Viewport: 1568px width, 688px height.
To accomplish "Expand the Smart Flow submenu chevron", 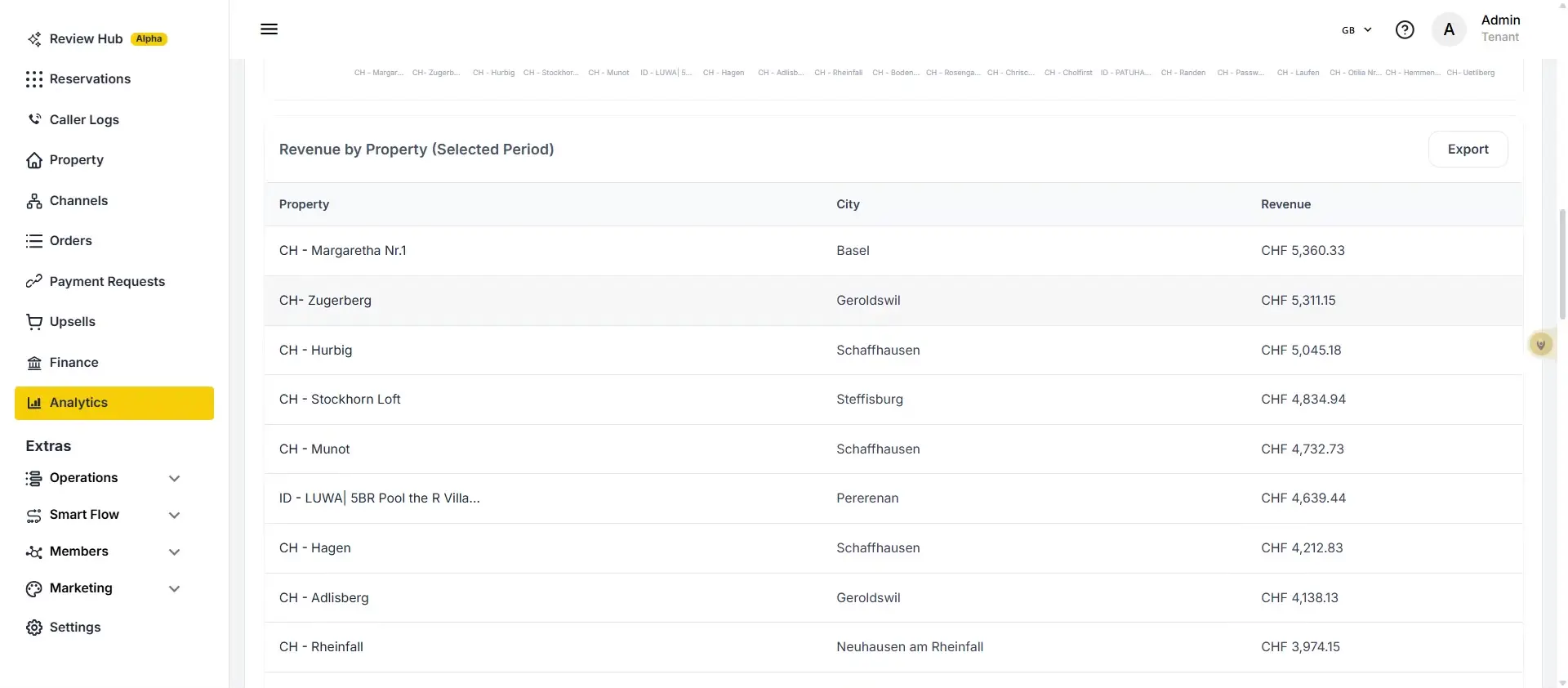I will pyautogui.click(x=174, y=516).
